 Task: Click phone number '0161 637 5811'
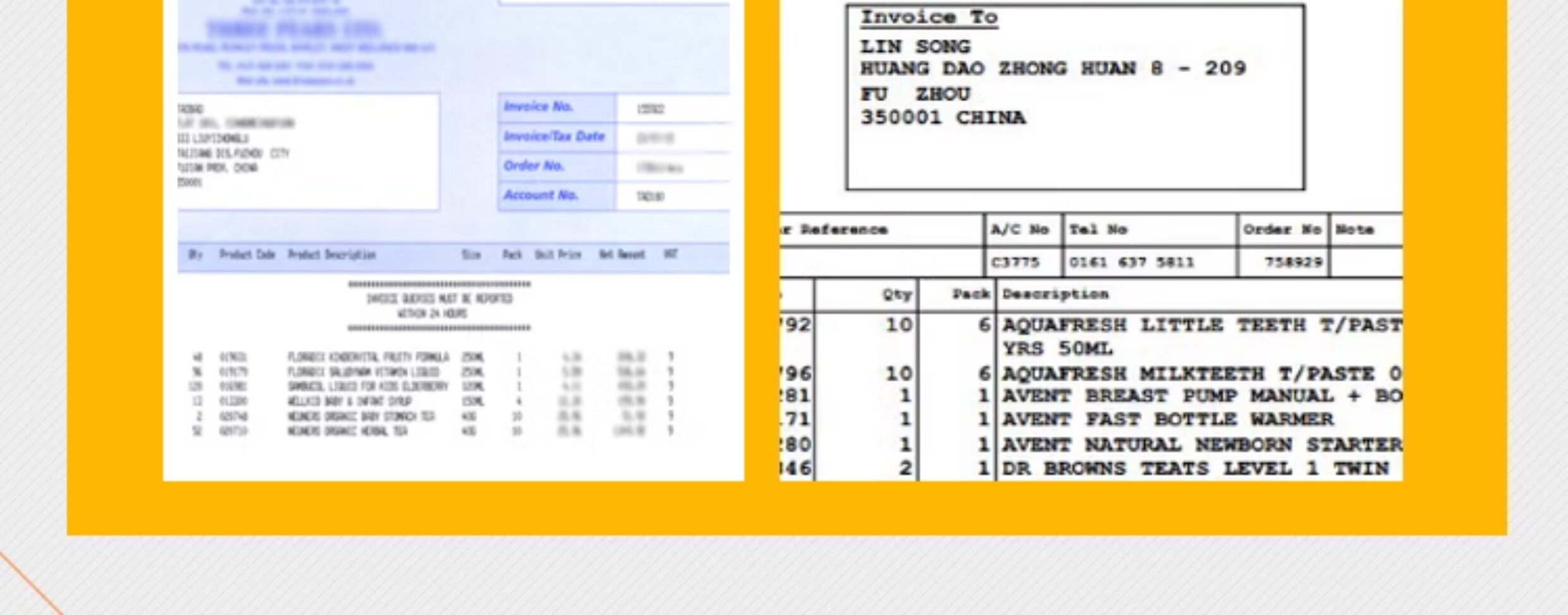click(1132, 263)
